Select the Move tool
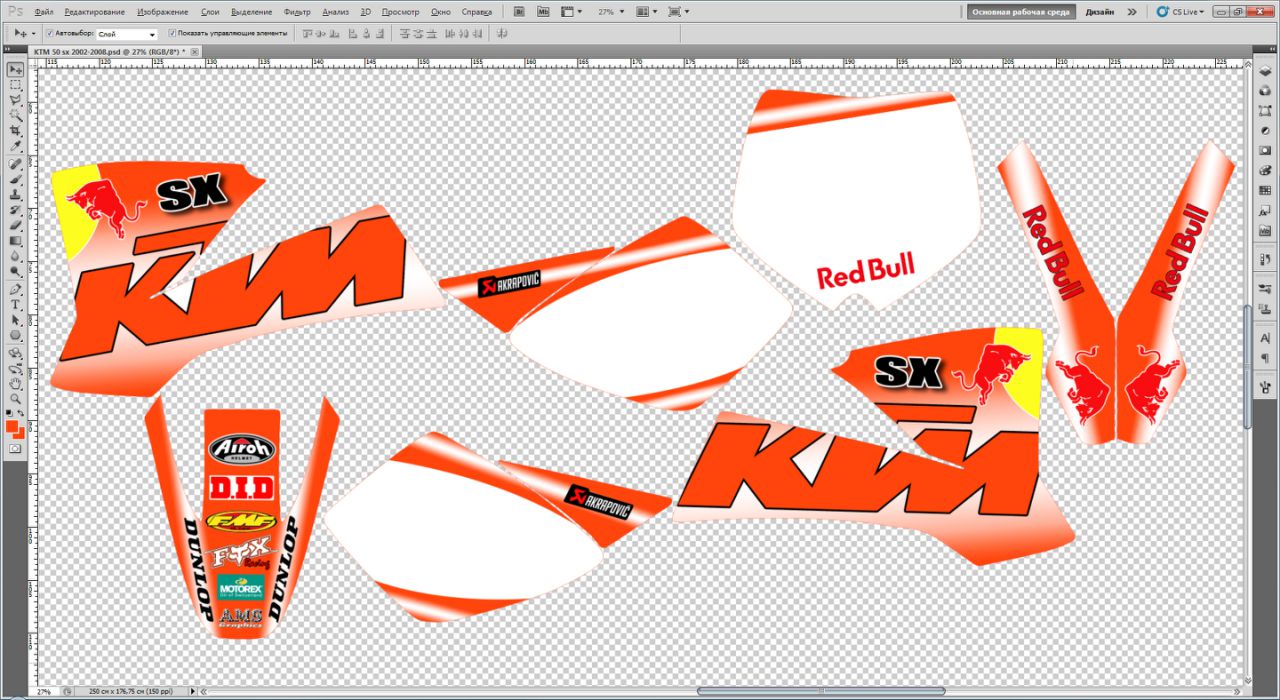1280x700 pixels. click(15, 69)
